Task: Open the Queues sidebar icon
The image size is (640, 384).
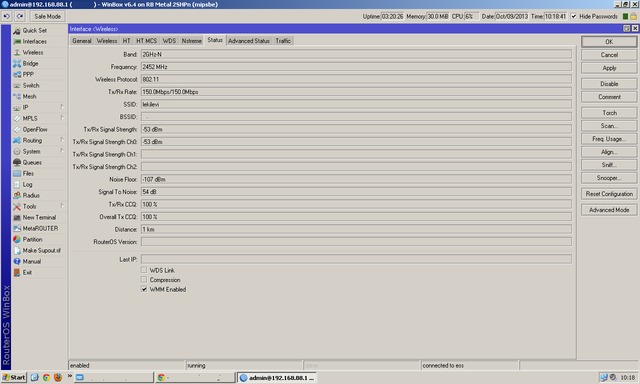Action: pyautogui.click(x=17, y=162)
